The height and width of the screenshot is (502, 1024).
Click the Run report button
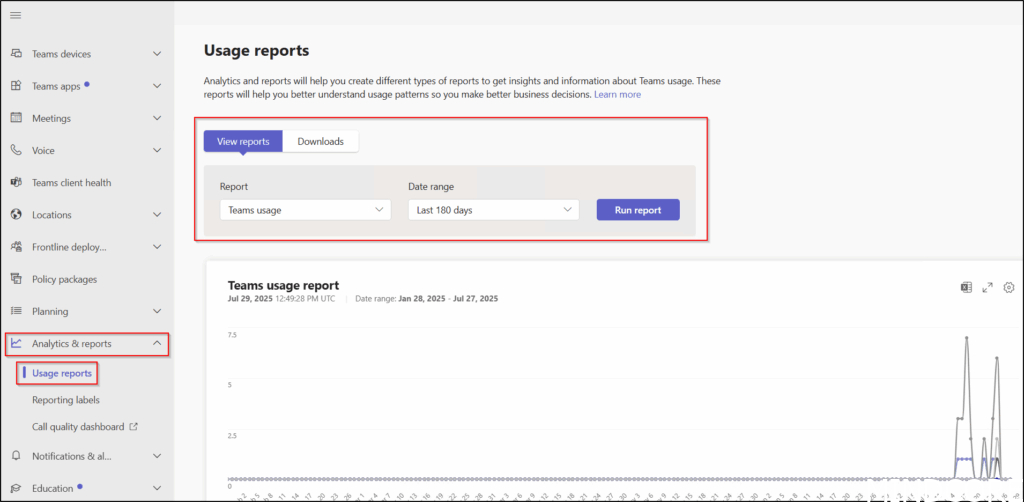point(638,210)
